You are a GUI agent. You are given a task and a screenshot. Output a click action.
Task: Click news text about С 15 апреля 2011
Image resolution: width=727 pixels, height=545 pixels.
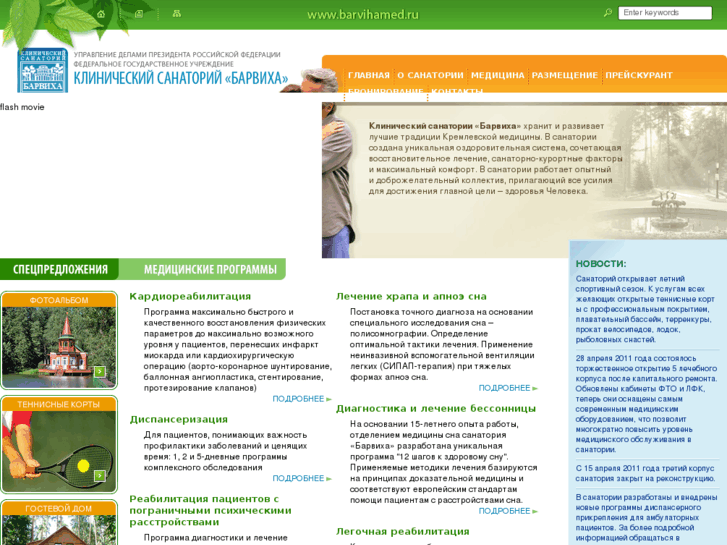tap(645, 474)
